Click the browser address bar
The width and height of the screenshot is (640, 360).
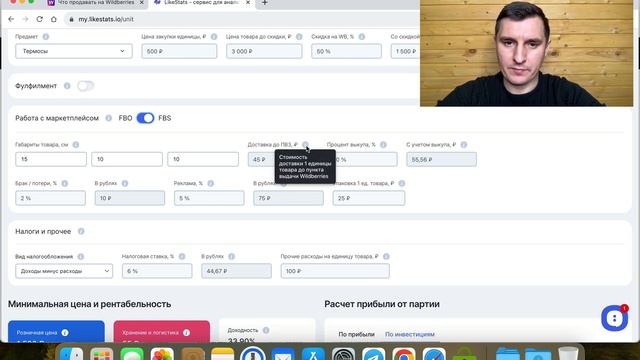click(x=241, y=19)
